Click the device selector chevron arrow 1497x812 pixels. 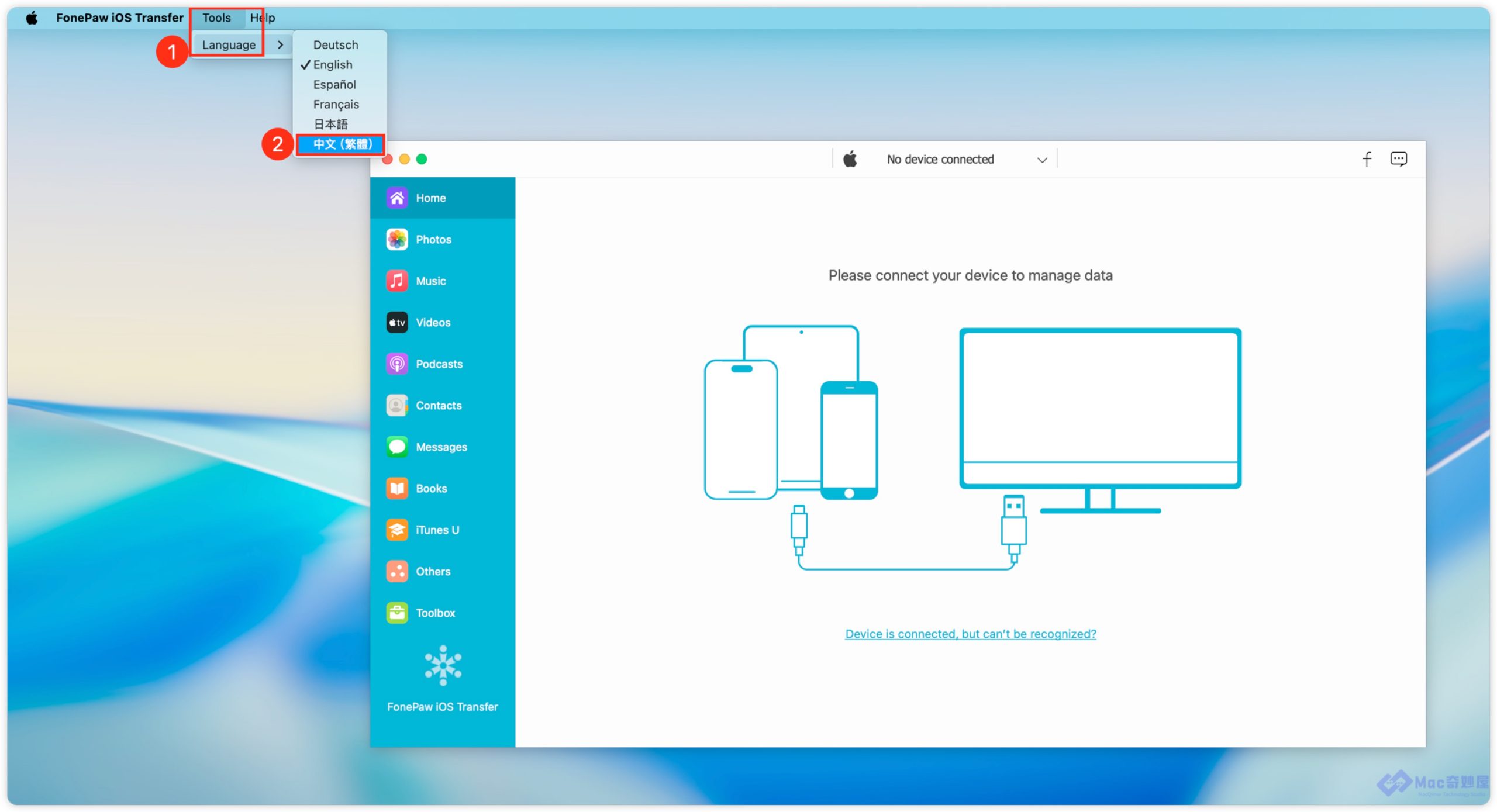1041,160
